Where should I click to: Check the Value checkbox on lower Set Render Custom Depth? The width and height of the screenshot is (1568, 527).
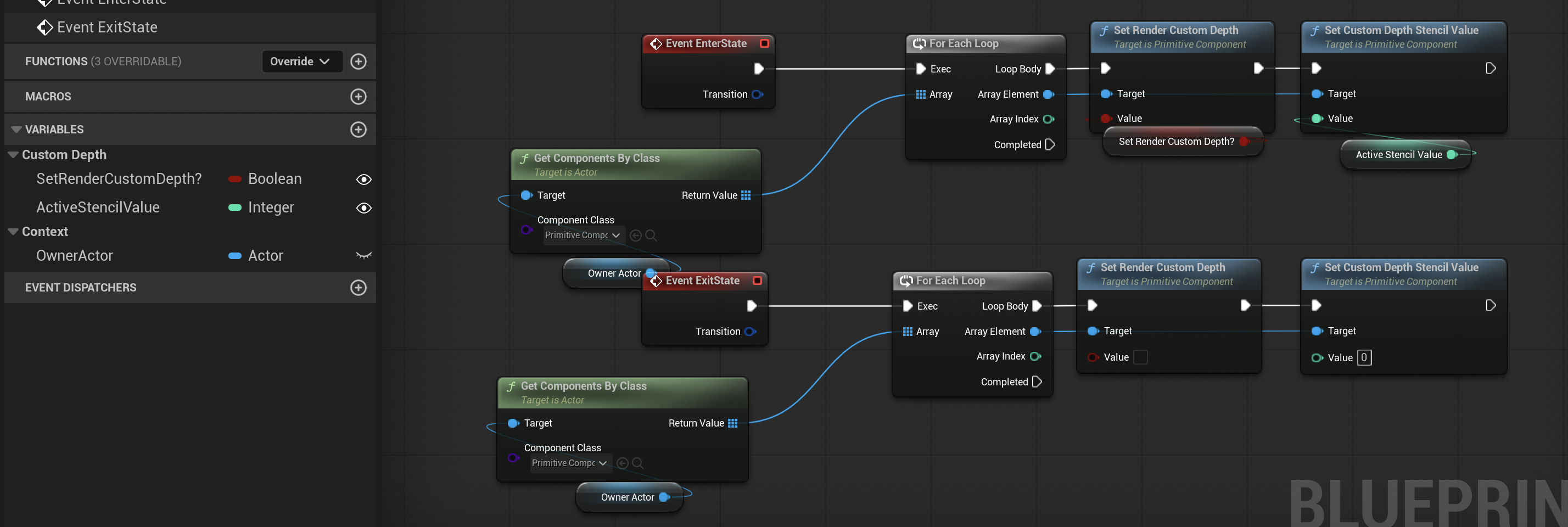click(1140, 357)
